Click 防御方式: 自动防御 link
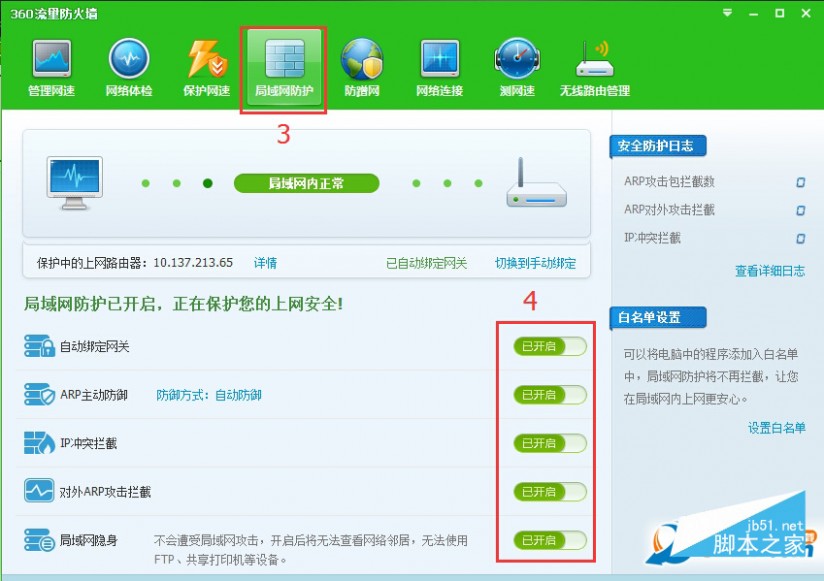Image resolution: width=824 pixels, height=581 pixels. pyautogui.click(x=209, y=395)
